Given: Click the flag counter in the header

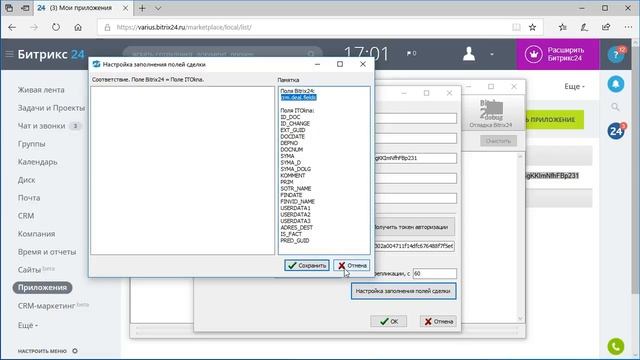Looking at the screenshot, I should pos(411,53).
